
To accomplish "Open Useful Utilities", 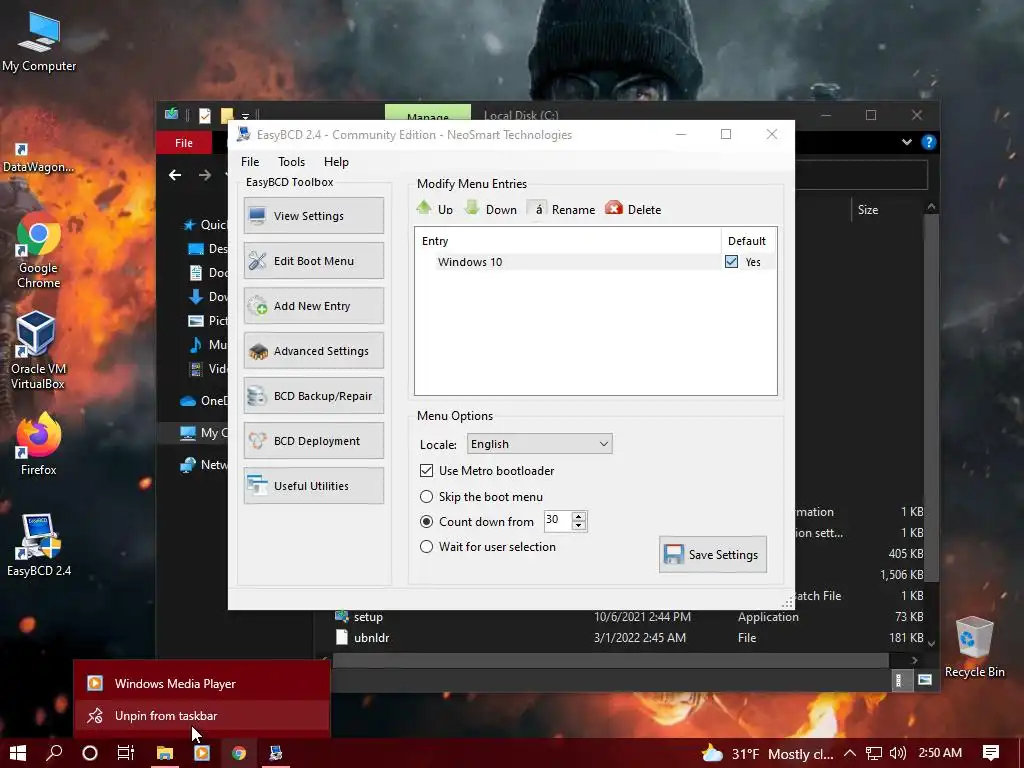I will pyautogui.click(x=313, y=486).
